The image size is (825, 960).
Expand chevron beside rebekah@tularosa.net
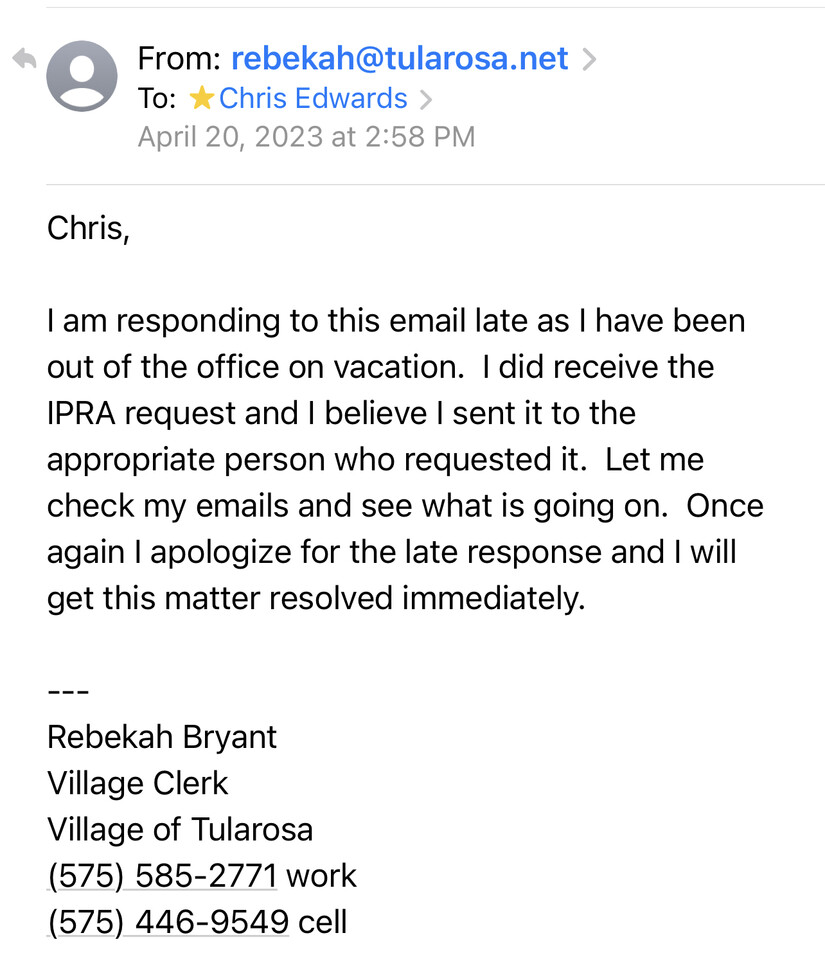[589, 59]
